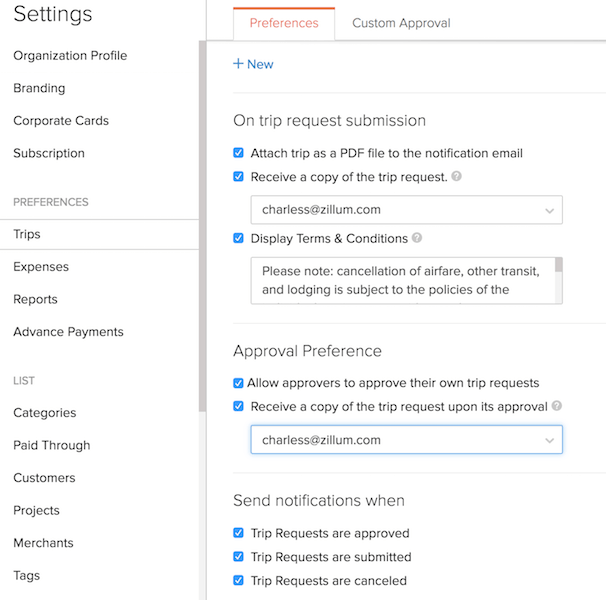Toggle Receive a copy upon its approval checkbox

click(238, 406)
